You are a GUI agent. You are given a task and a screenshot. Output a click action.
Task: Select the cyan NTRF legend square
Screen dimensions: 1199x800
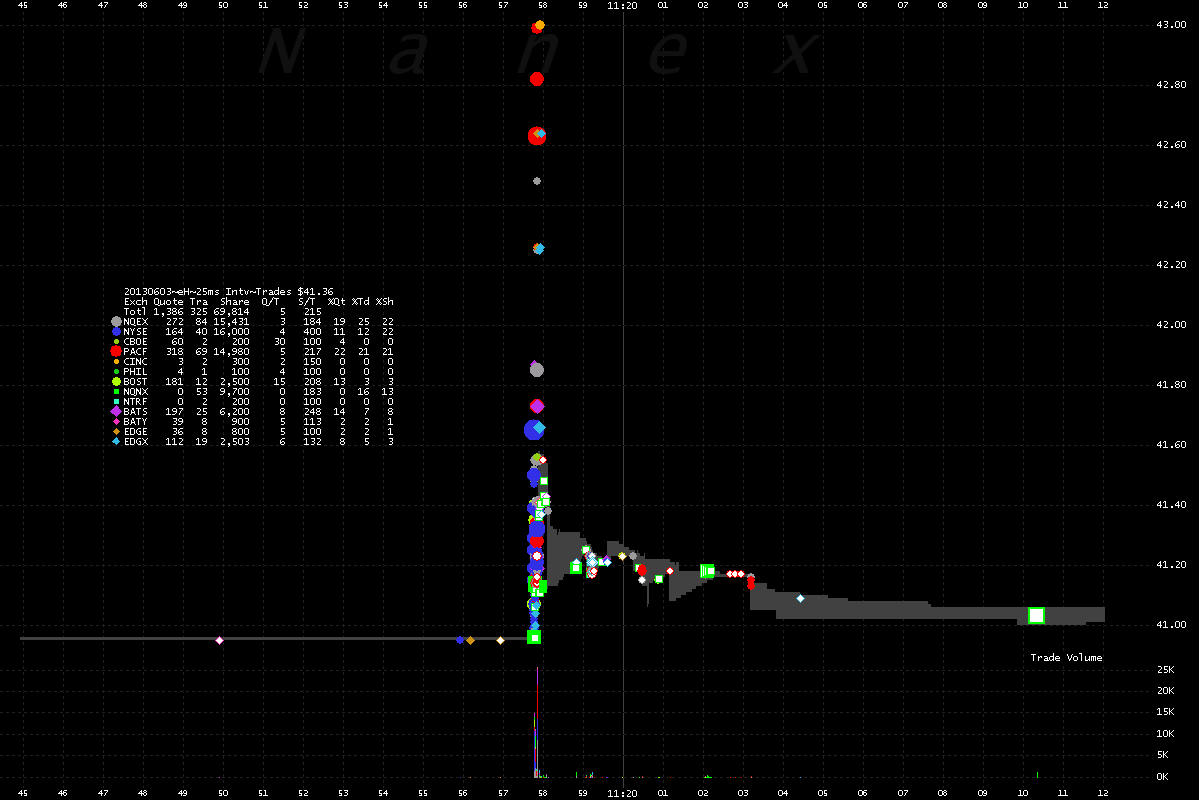pos(116,402)
